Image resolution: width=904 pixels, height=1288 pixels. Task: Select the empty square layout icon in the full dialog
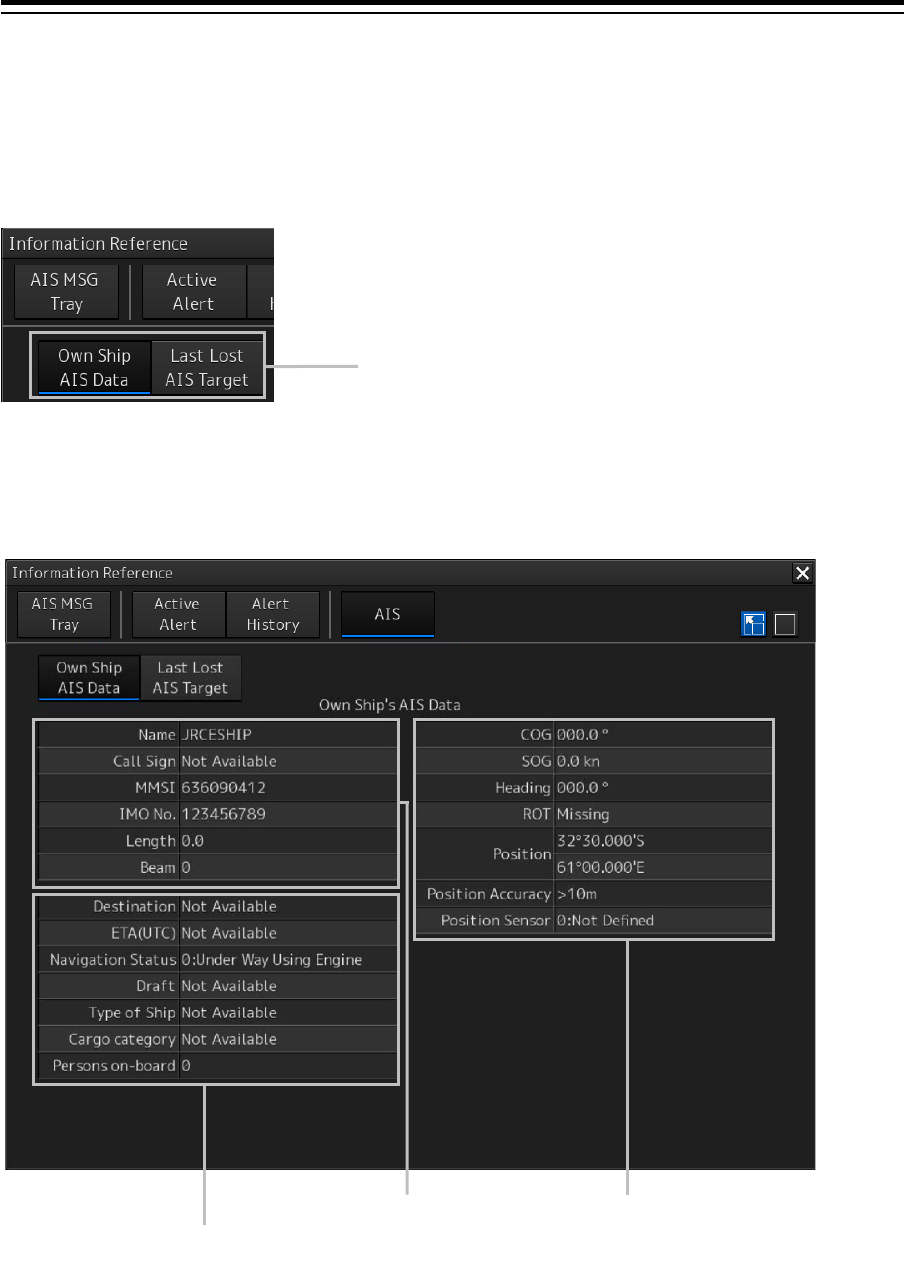pos(786,625)
